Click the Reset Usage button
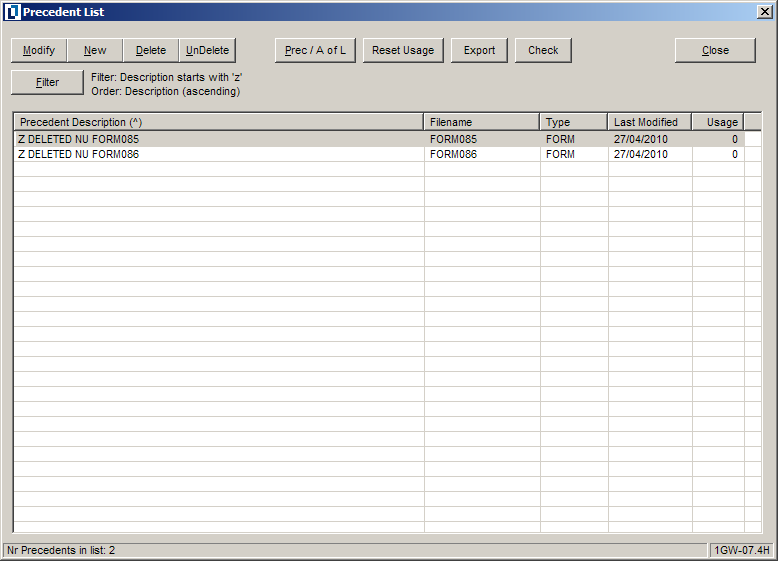This screenshot has width=778, height=561. (403, 50)
